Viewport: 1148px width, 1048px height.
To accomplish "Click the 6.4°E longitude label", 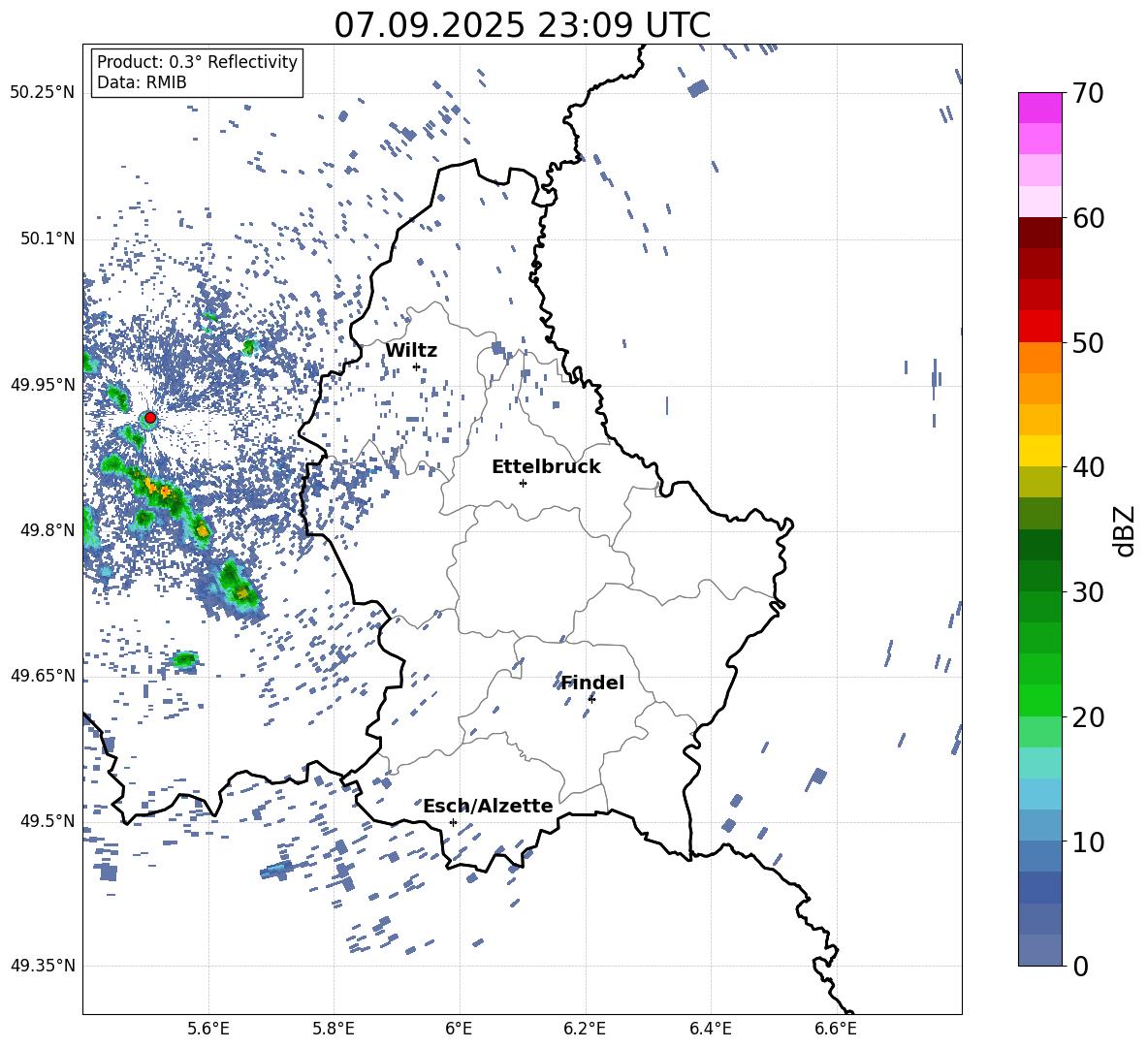I will [x=710, y=1030].
